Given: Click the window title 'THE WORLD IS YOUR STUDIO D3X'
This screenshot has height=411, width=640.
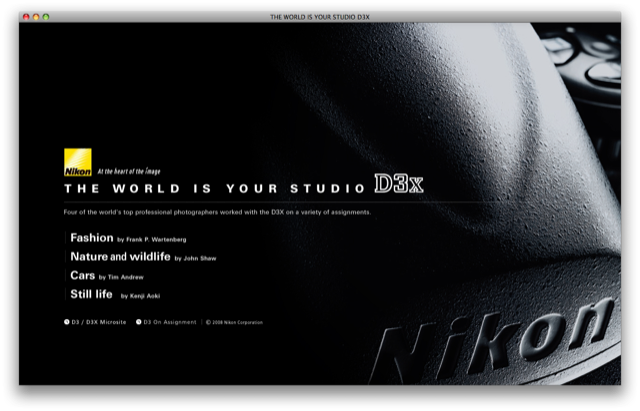Looking at the screenshot, I should point(320,17).
